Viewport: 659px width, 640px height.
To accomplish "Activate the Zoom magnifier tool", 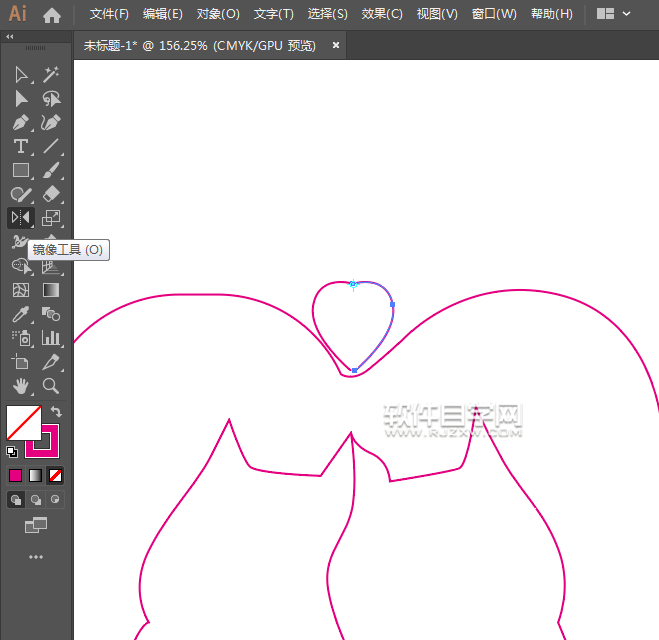I will tap(51, 386).
